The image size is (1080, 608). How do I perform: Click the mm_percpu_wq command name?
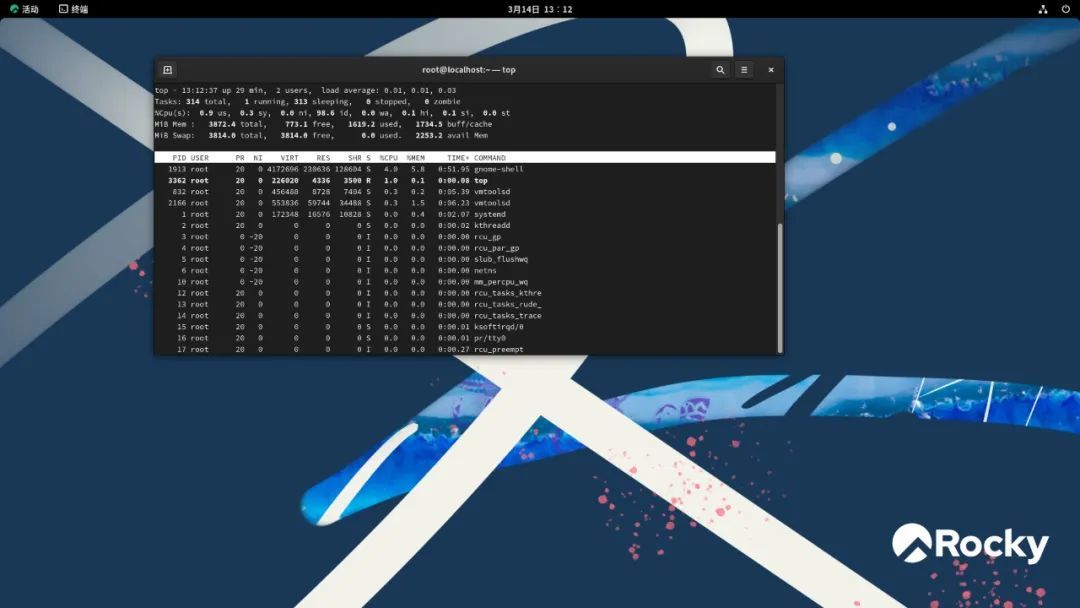pyautogui.click(x=501, y=282)
